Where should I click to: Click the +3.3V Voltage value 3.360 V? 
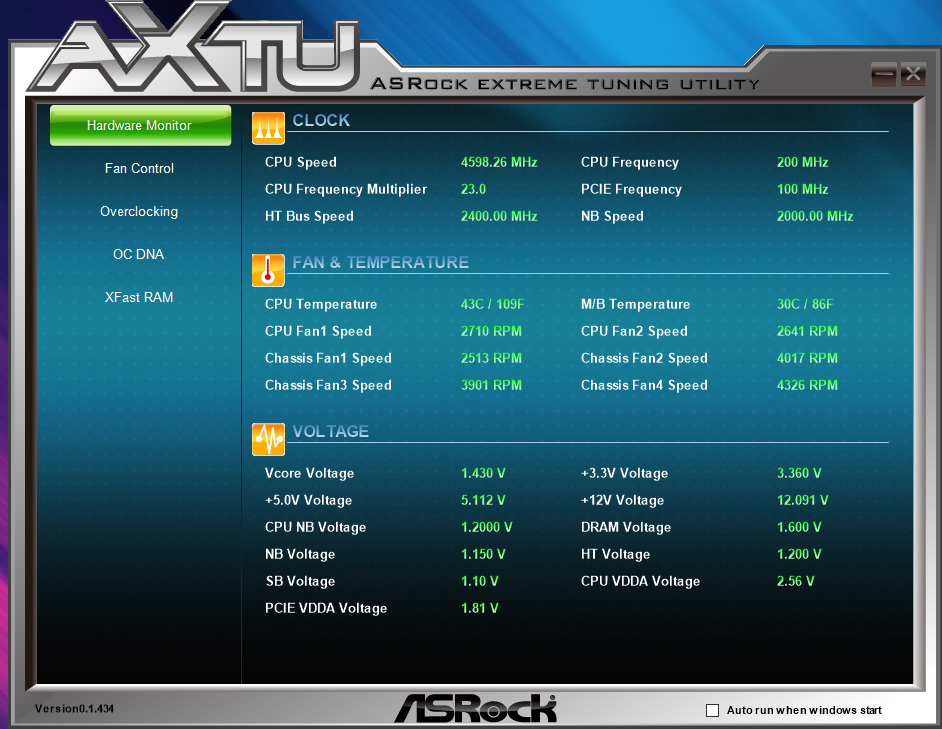click(x=798, y=473)
